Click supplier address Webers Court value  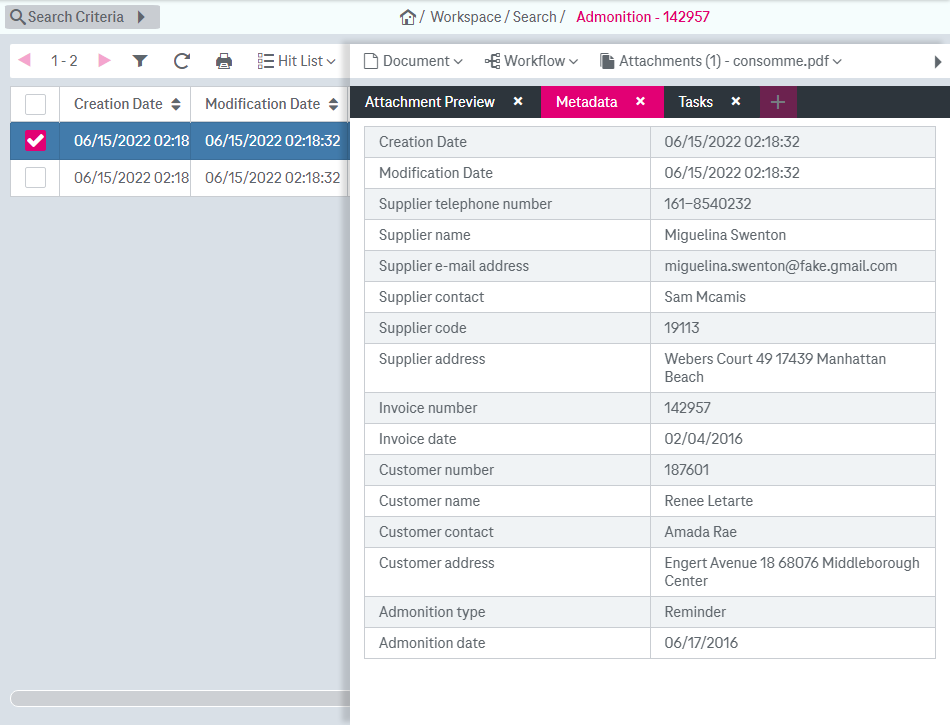pyautogui.click(x=775, y=368)
